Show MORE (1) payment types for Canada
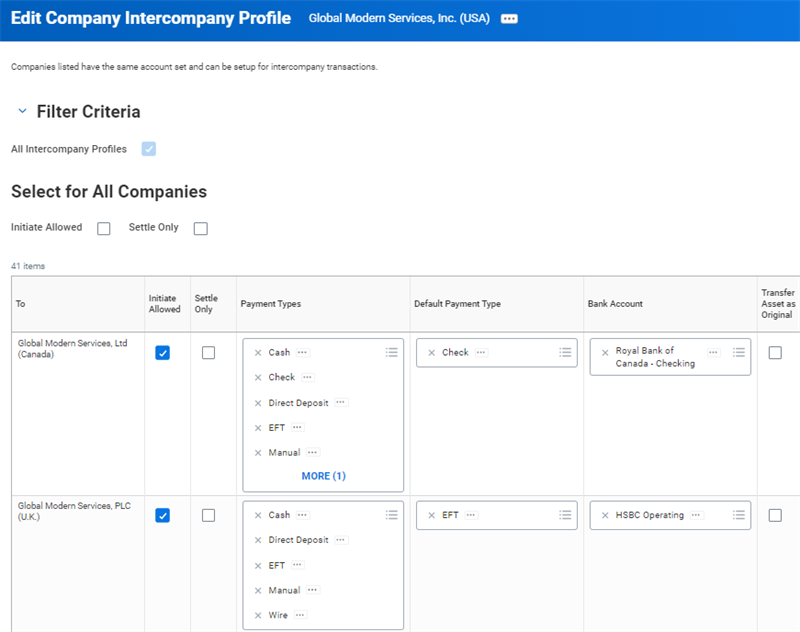This screenshot has width=800, height=632. 323,476
